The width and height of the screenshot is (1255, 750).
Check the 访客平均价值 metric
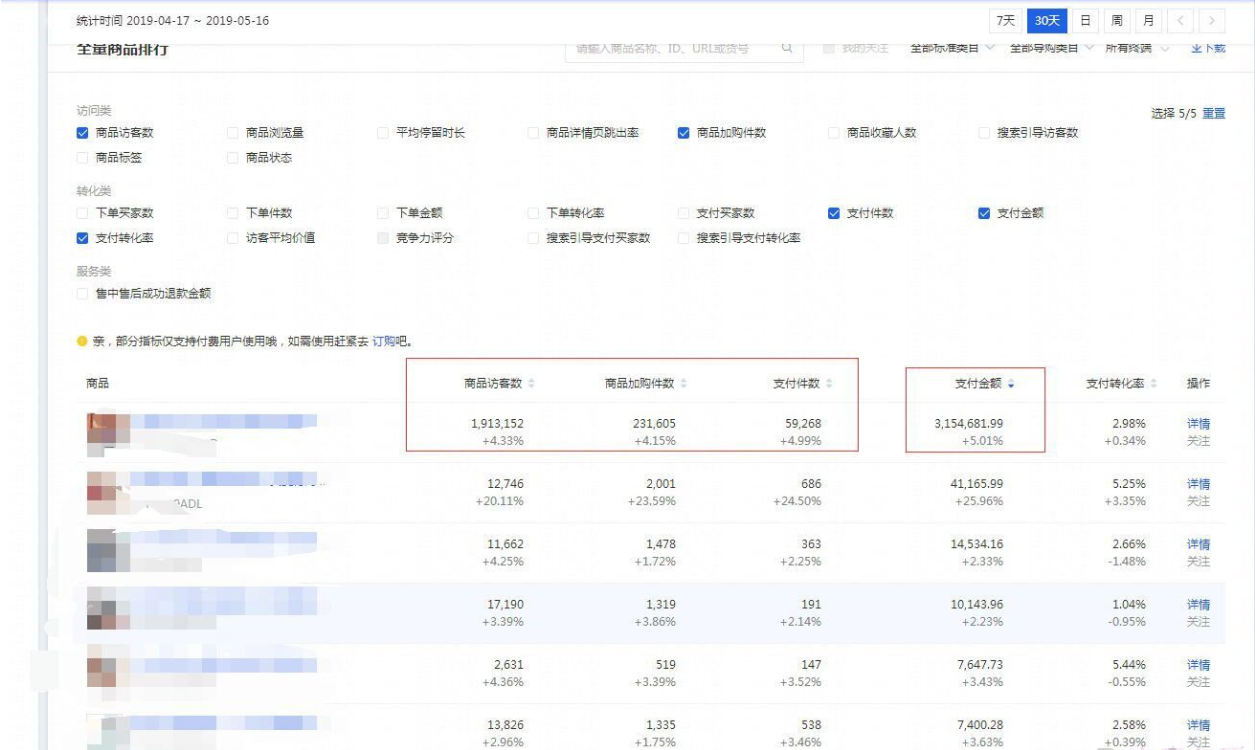click(x=233, y=238)
